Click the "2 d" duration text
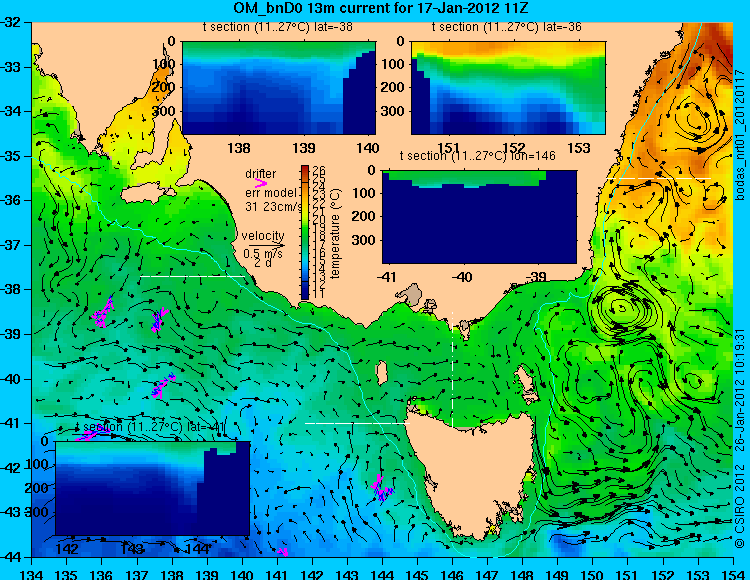Image resolution: width=750 pixels, height=580 pixels. (262, 263)
